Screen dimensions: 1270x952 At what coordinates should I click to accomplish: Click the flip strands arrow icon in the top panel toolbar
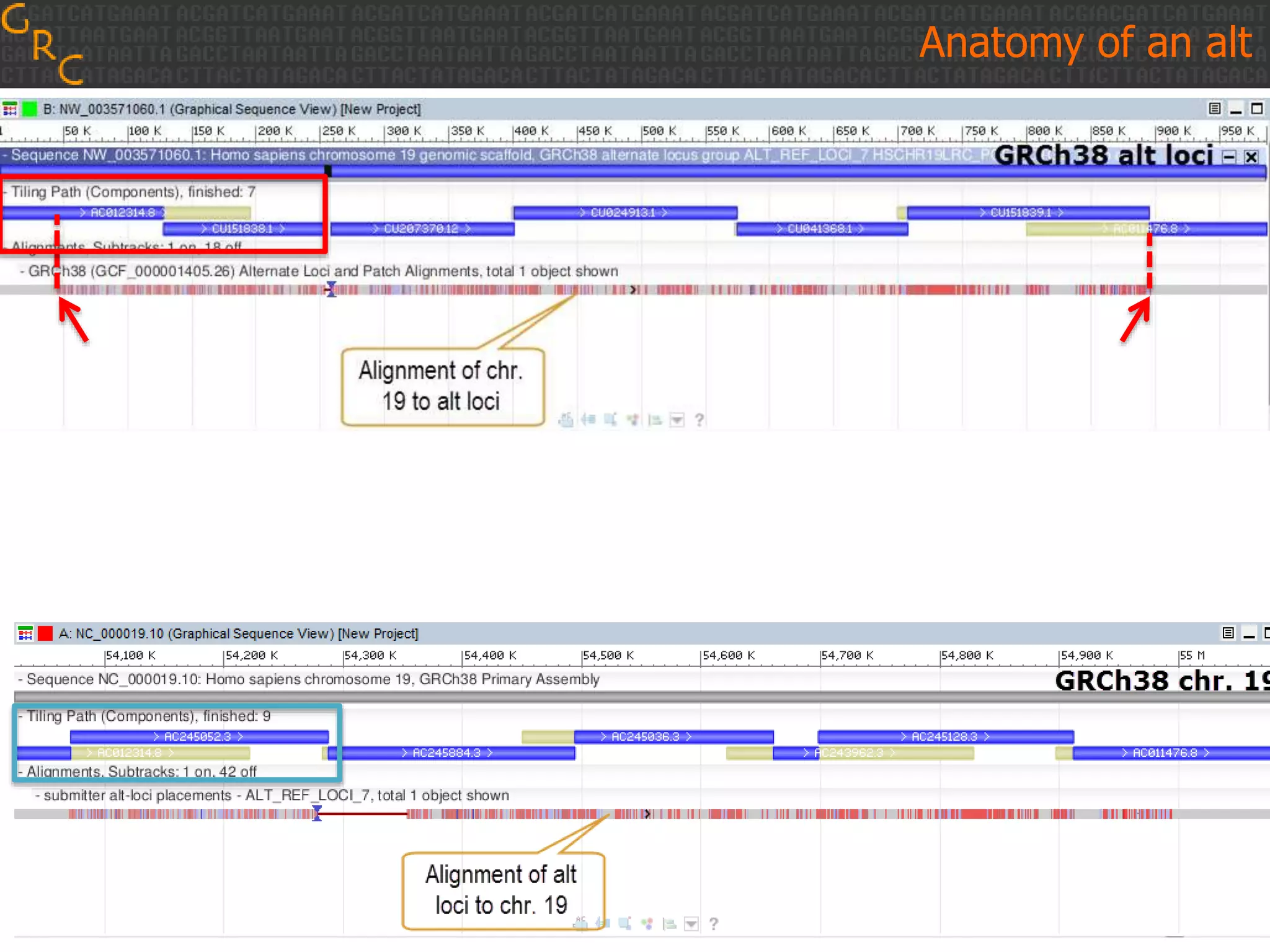click(588, 420)
